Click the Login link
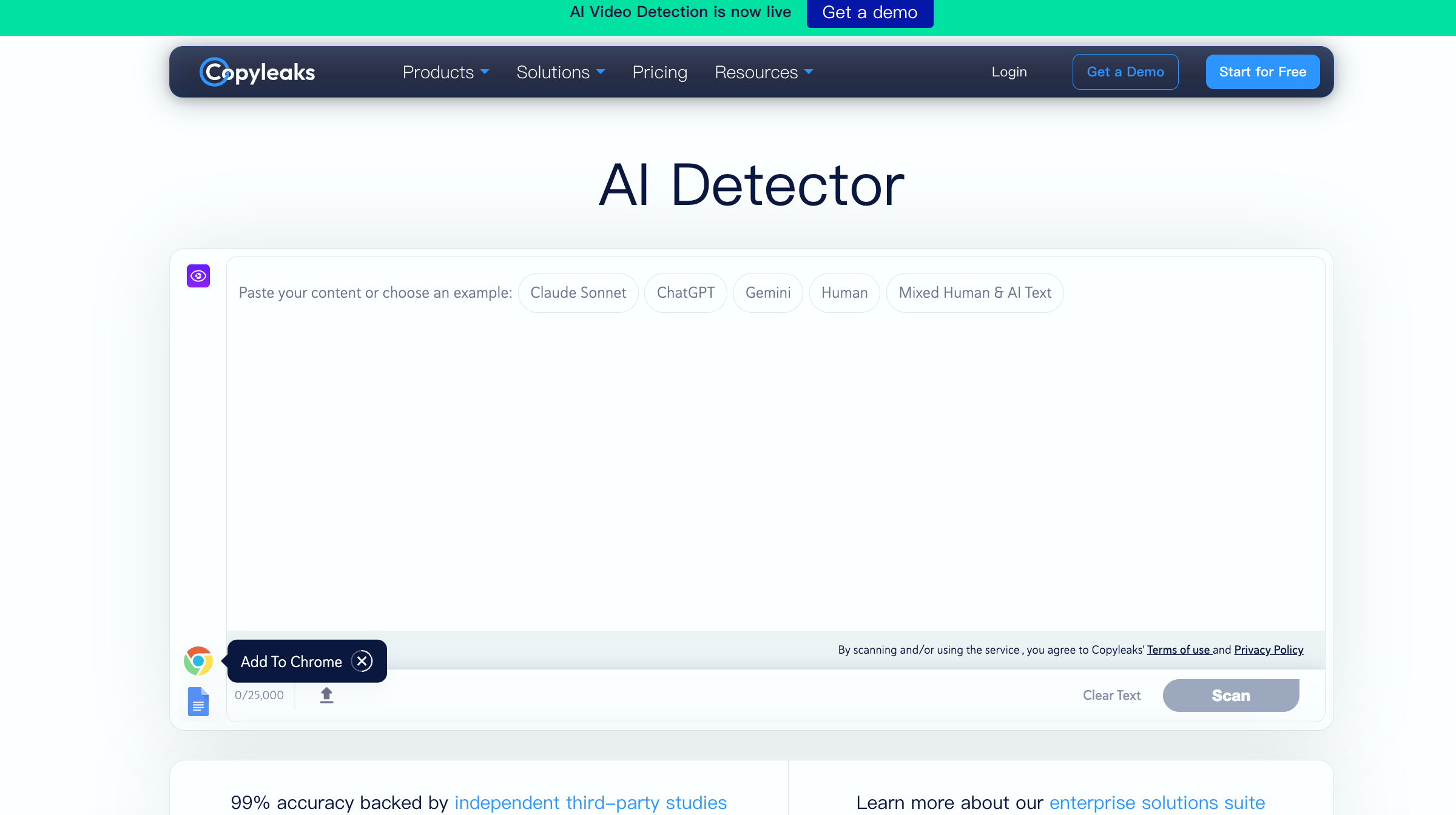 1009,72
